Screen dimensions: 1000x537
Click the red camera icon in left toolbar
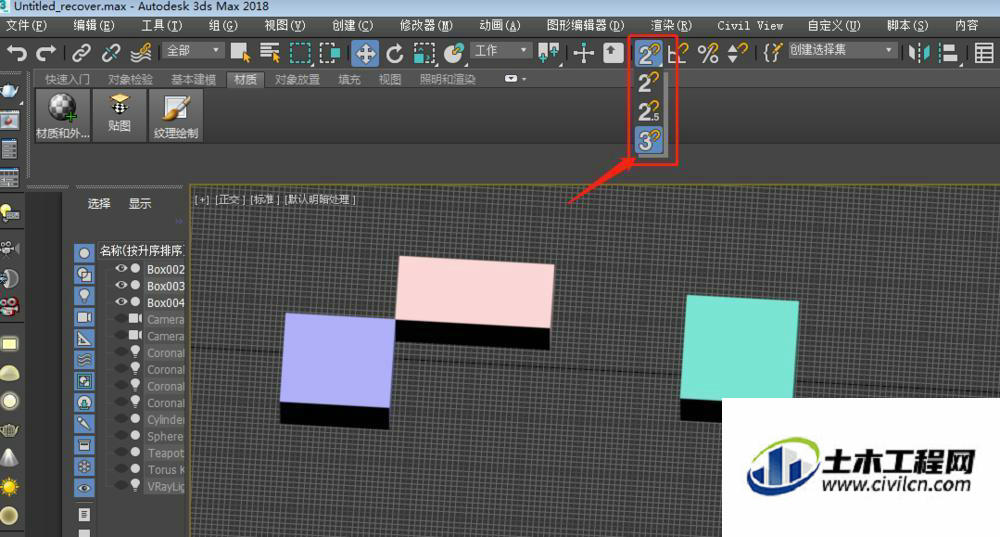pos(10,307)
